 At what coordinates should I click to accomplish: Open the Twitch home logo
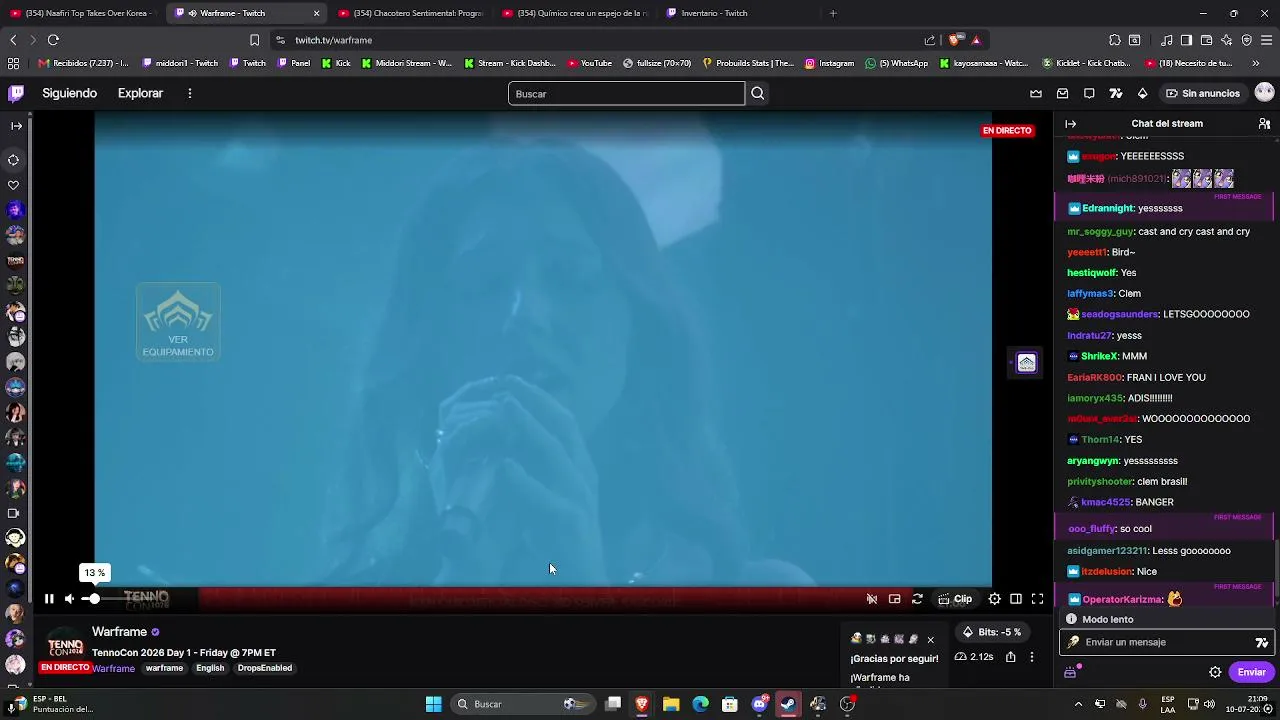click(16, 93)
